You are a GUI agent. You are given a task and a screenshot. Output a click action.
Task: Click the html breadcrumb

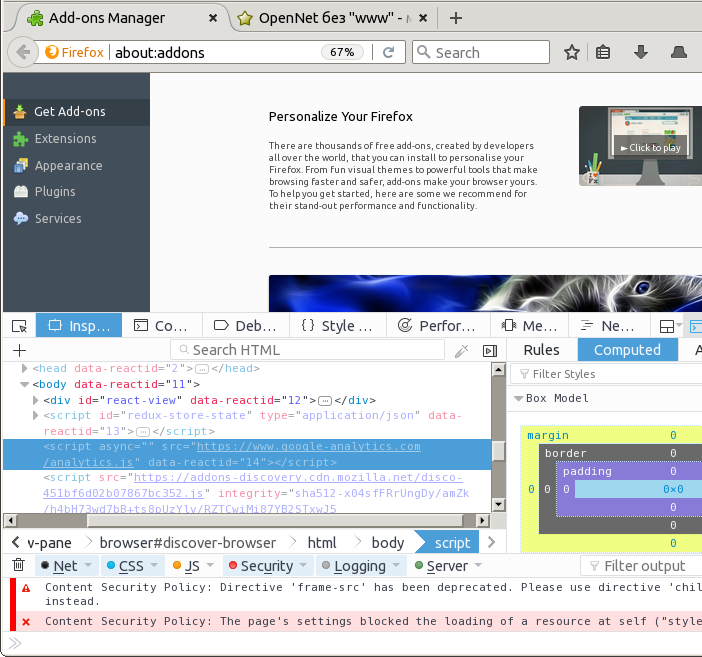click(321, 542)
